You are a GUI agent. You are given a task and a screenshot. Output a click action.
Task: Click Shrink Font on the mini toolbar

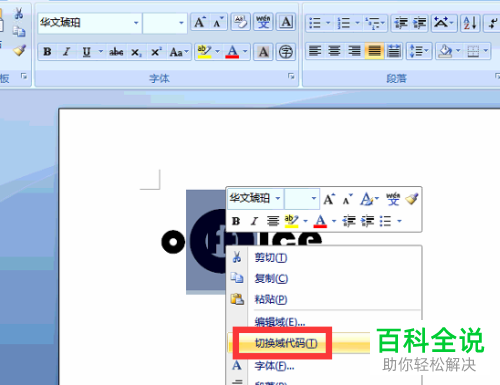[x=348, y=199]
